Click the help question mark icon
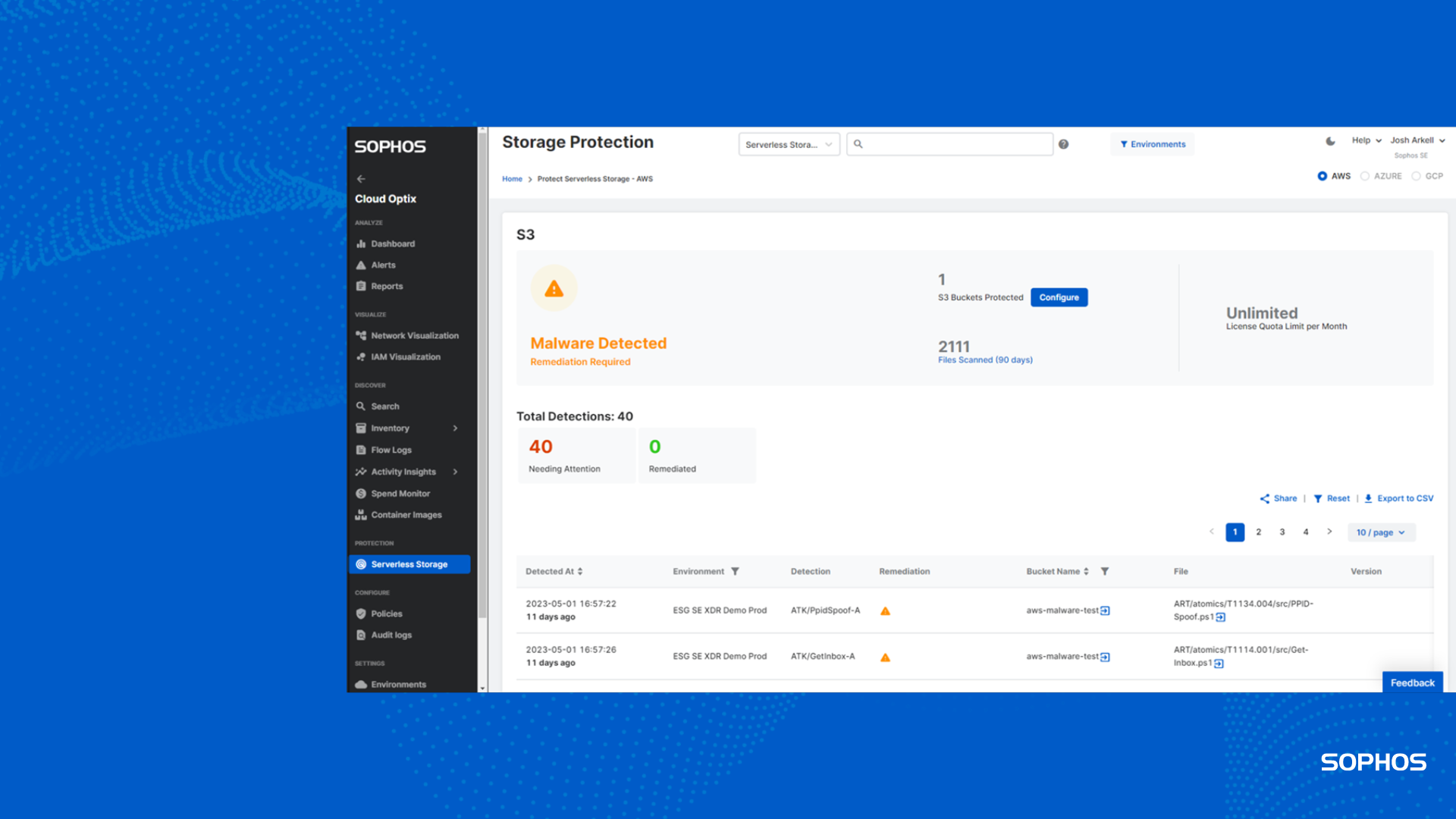Screen dimensions: 1456x819 coord(1063,144)
